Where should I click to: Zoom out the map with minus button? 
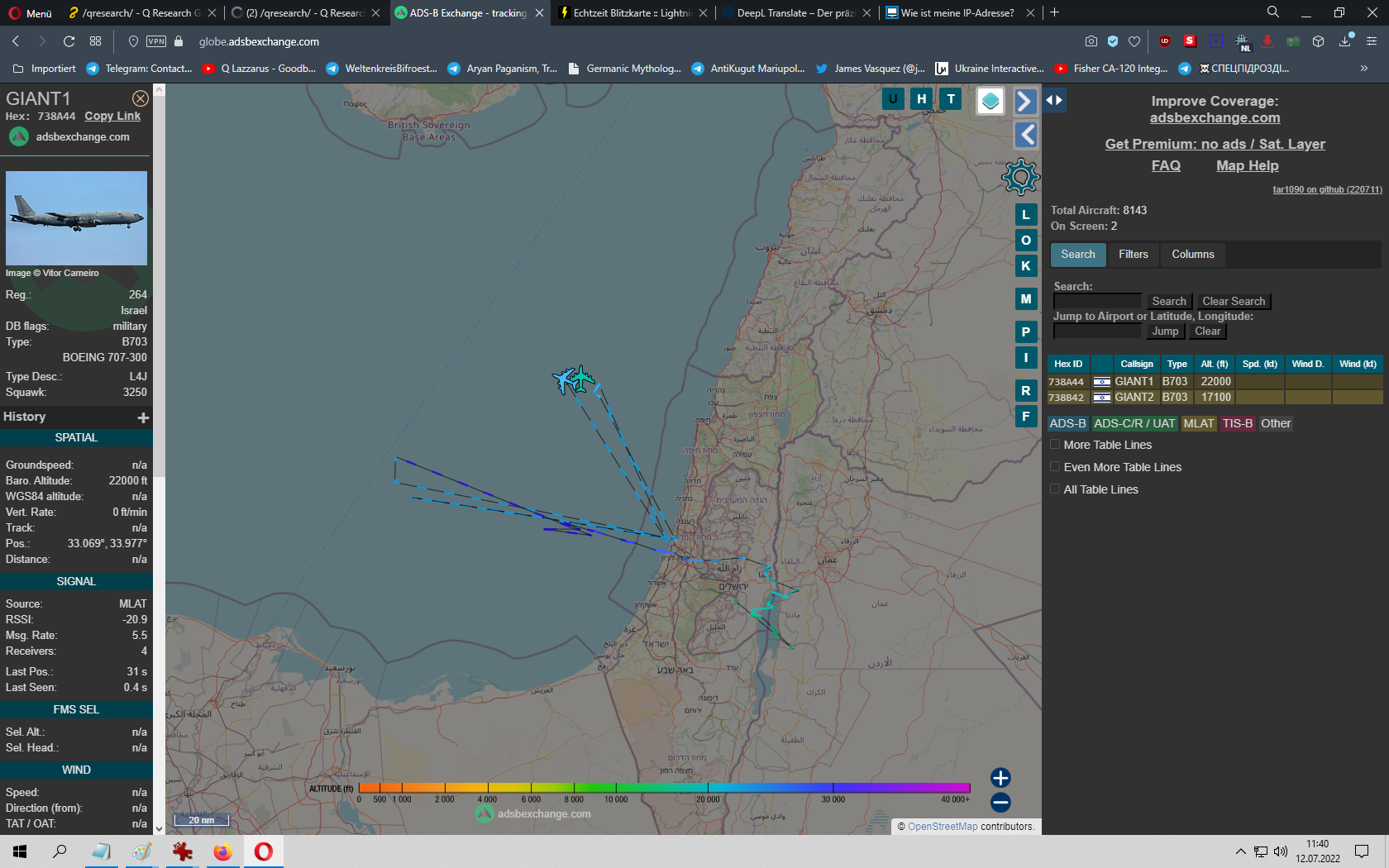click(1000, 802)
